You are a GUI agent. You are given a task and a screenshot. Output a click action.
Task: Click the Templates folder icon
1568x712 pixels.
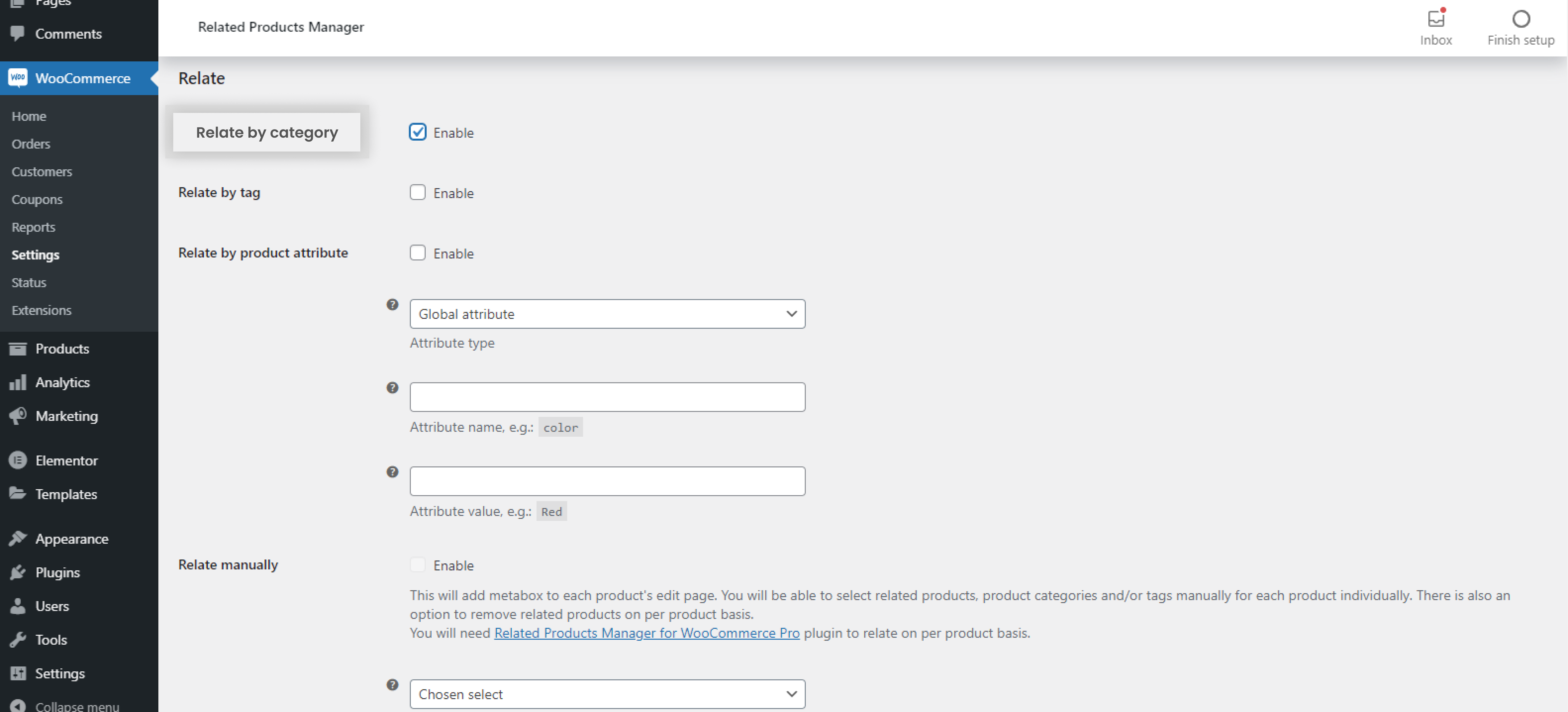(x=18, y=493)
